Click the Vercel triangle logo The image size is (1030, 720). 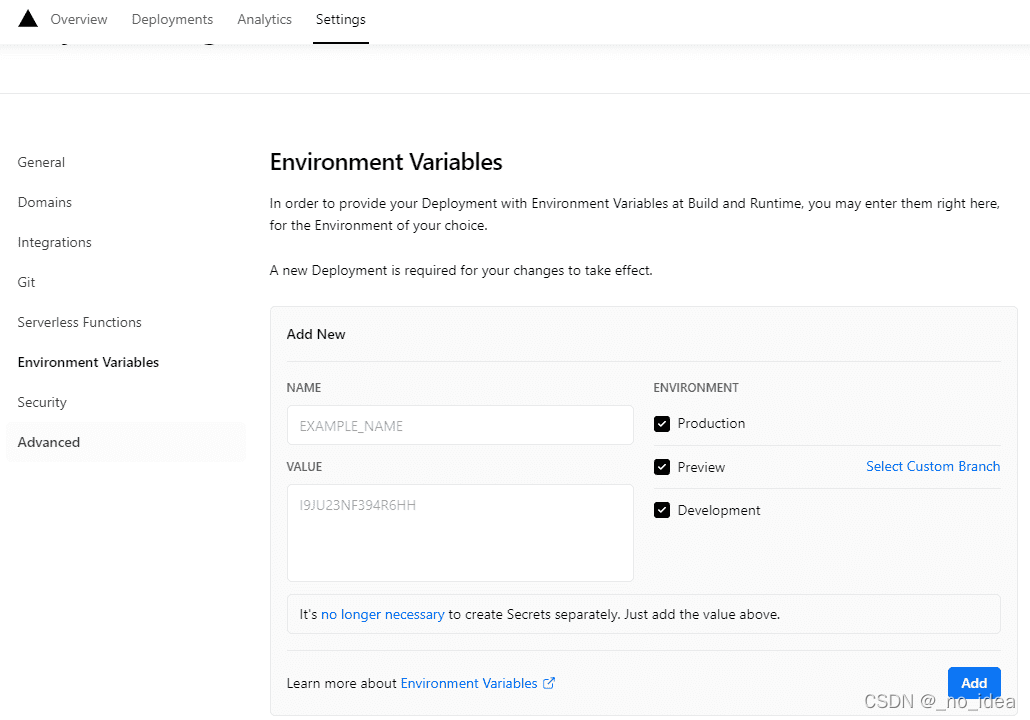pyautogui.click(x=28, y=19)
